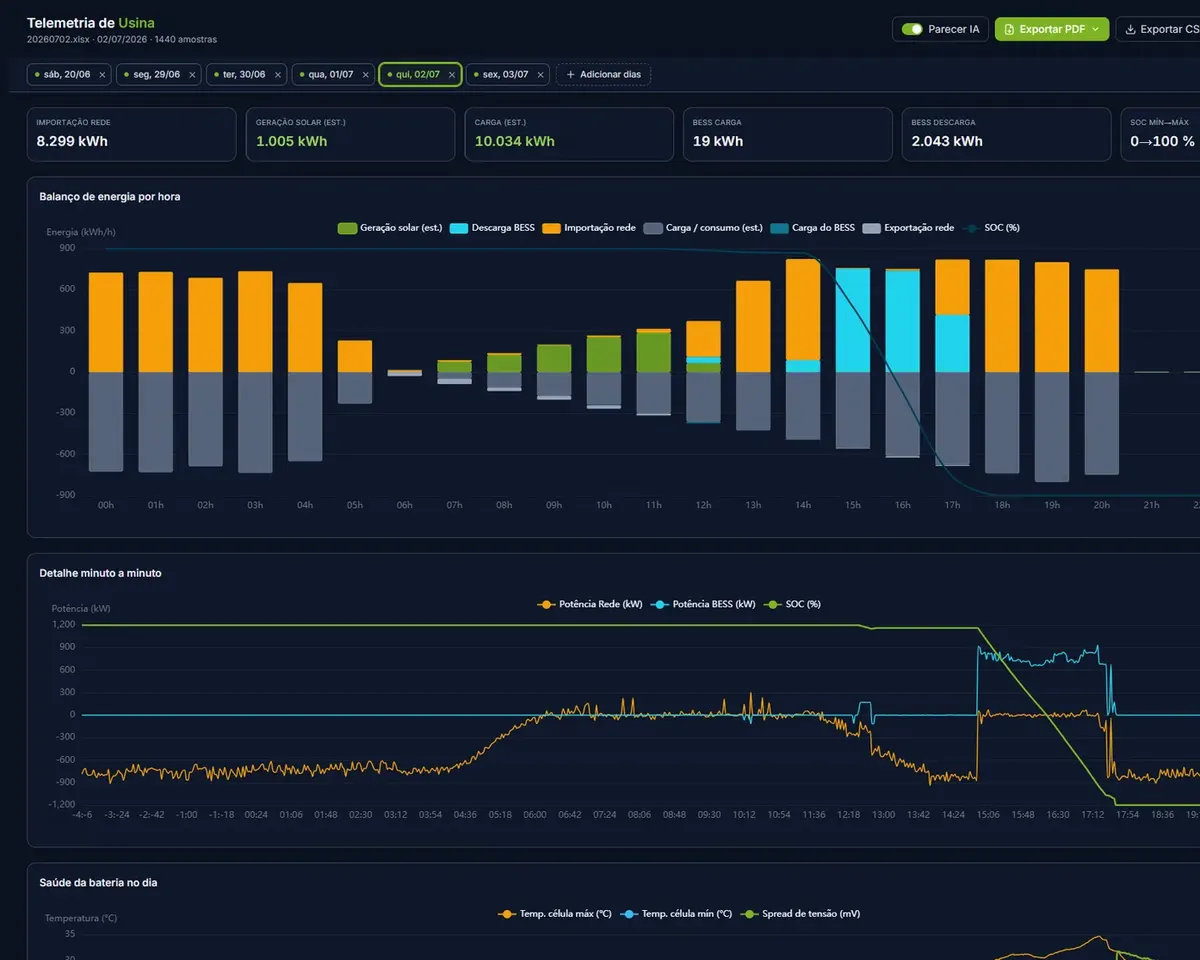Click the 20260702.xlsx file info text

pos(122,40)
